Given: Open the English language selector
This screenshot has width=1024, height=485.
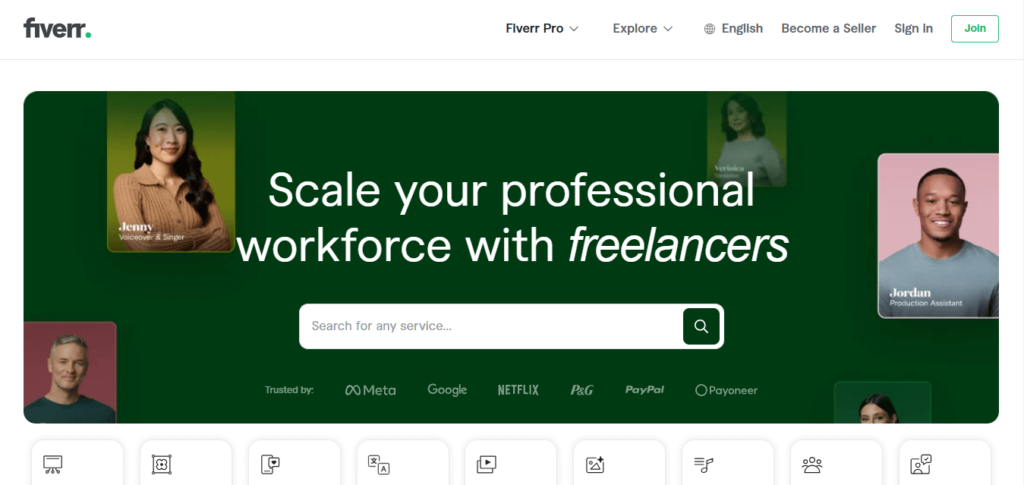Looking at the screenshot, I should [742, 29].
